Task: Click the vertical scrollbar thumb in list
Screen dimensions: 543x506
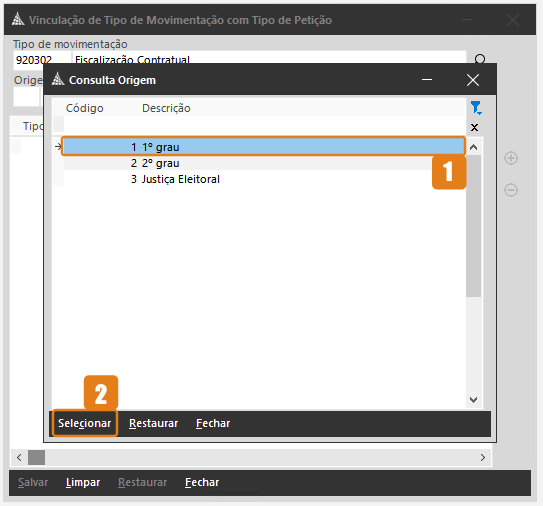Action: (x=473, y=226)
